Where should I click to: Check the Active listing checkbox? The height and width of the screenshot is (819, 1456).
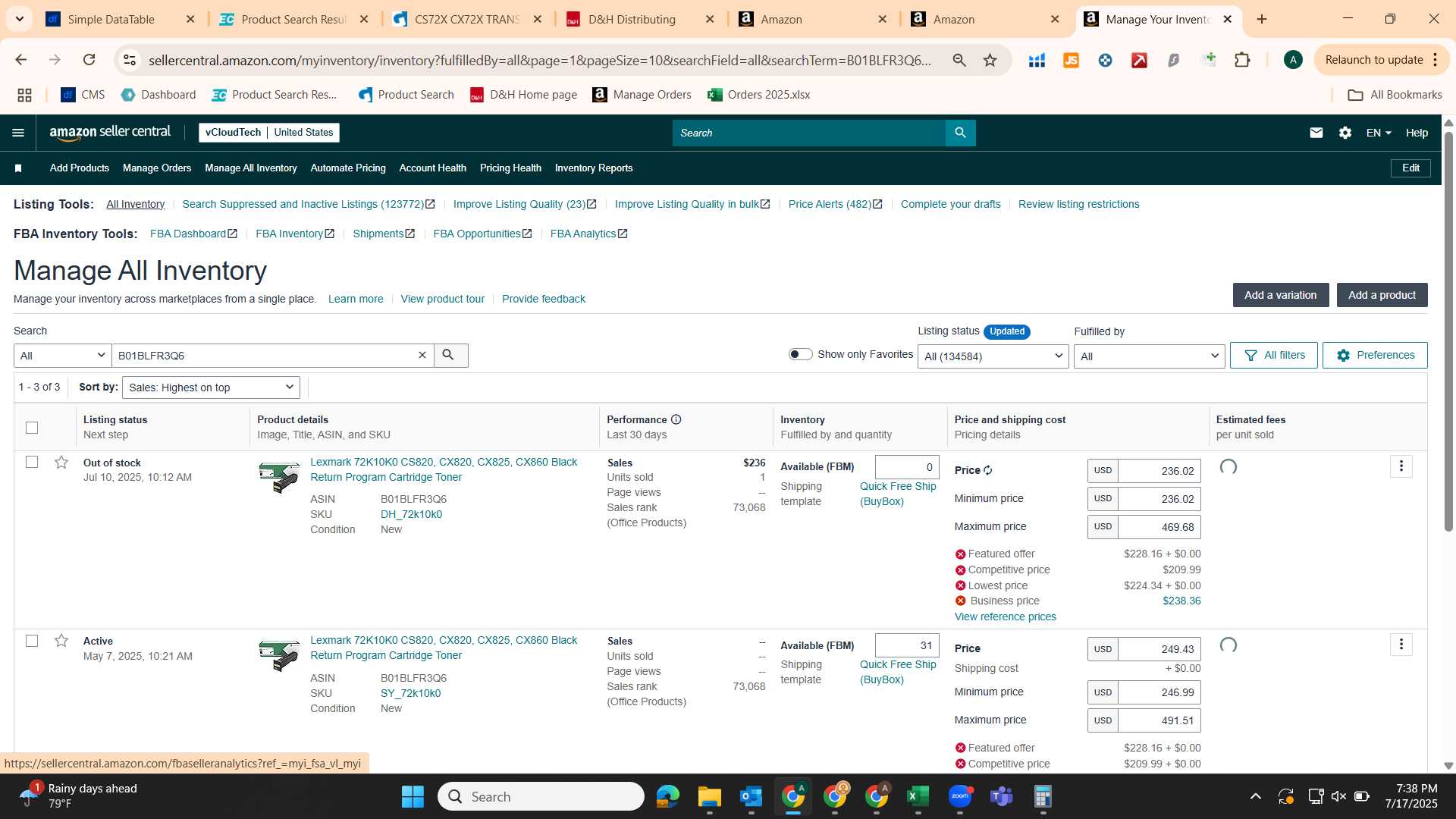point(32,641)
